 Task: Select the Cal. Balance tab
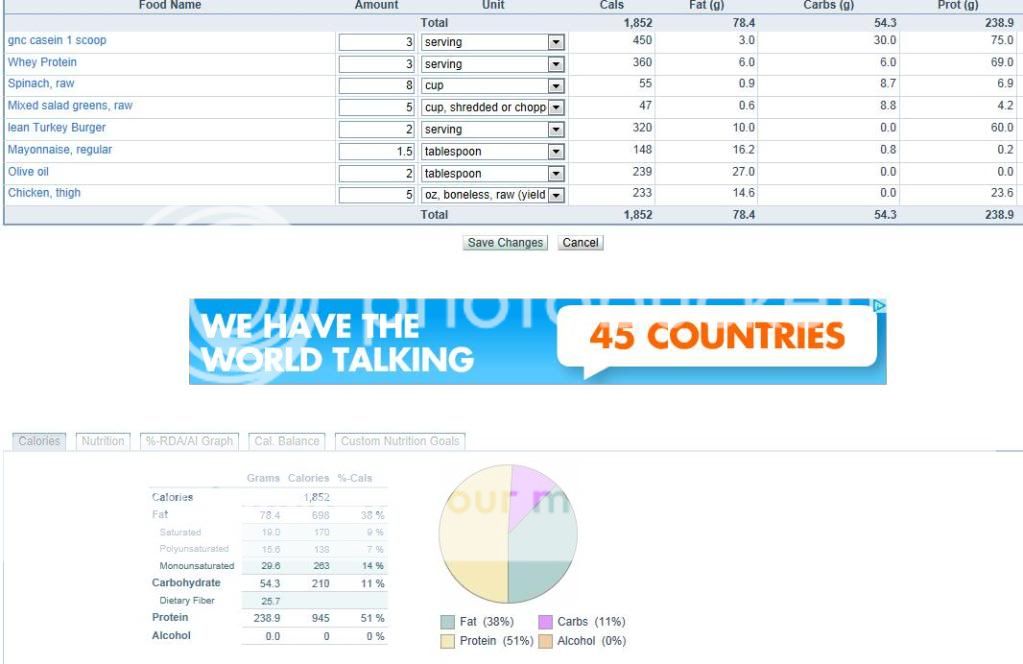(x=287, y=441)
